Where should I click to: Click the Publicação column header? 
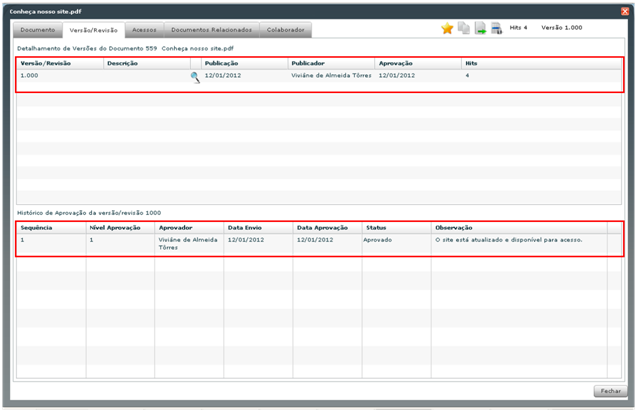tap(245, 63)
